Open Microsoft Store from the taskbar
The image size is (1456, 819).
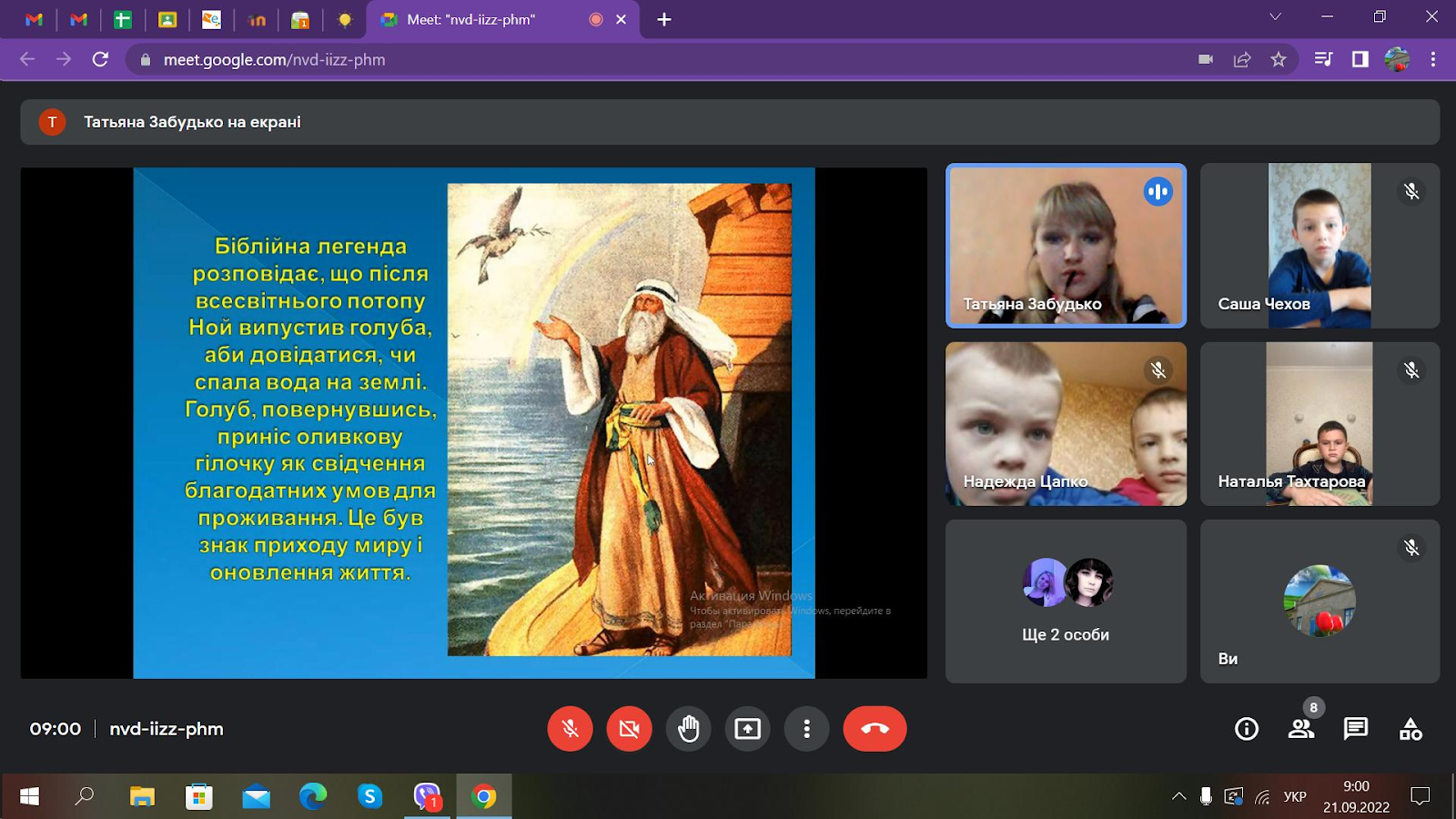point(198,796)
